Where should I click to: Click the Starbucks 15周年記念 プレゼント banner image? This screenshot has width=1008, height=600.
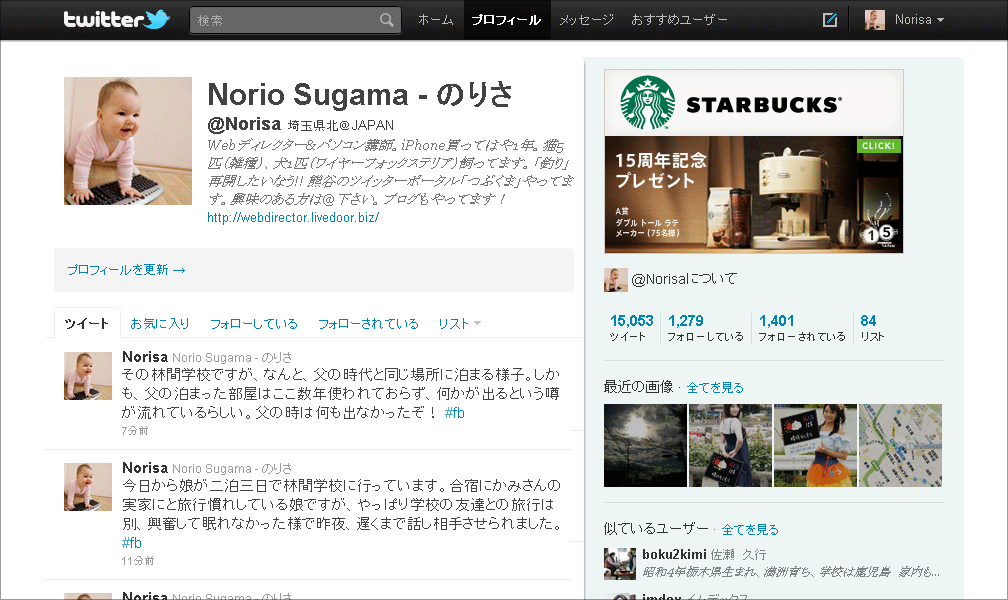[x=753, y=194]
